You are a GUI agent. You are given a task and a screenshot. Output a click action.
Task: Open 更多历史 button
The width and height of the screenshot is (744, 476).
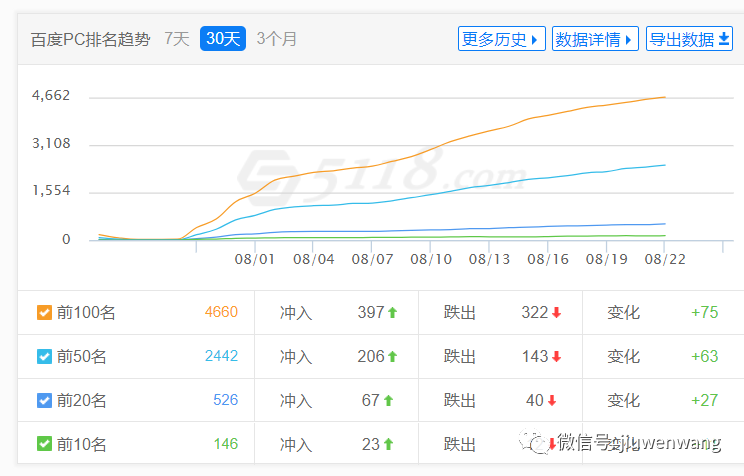pos(502,39)
